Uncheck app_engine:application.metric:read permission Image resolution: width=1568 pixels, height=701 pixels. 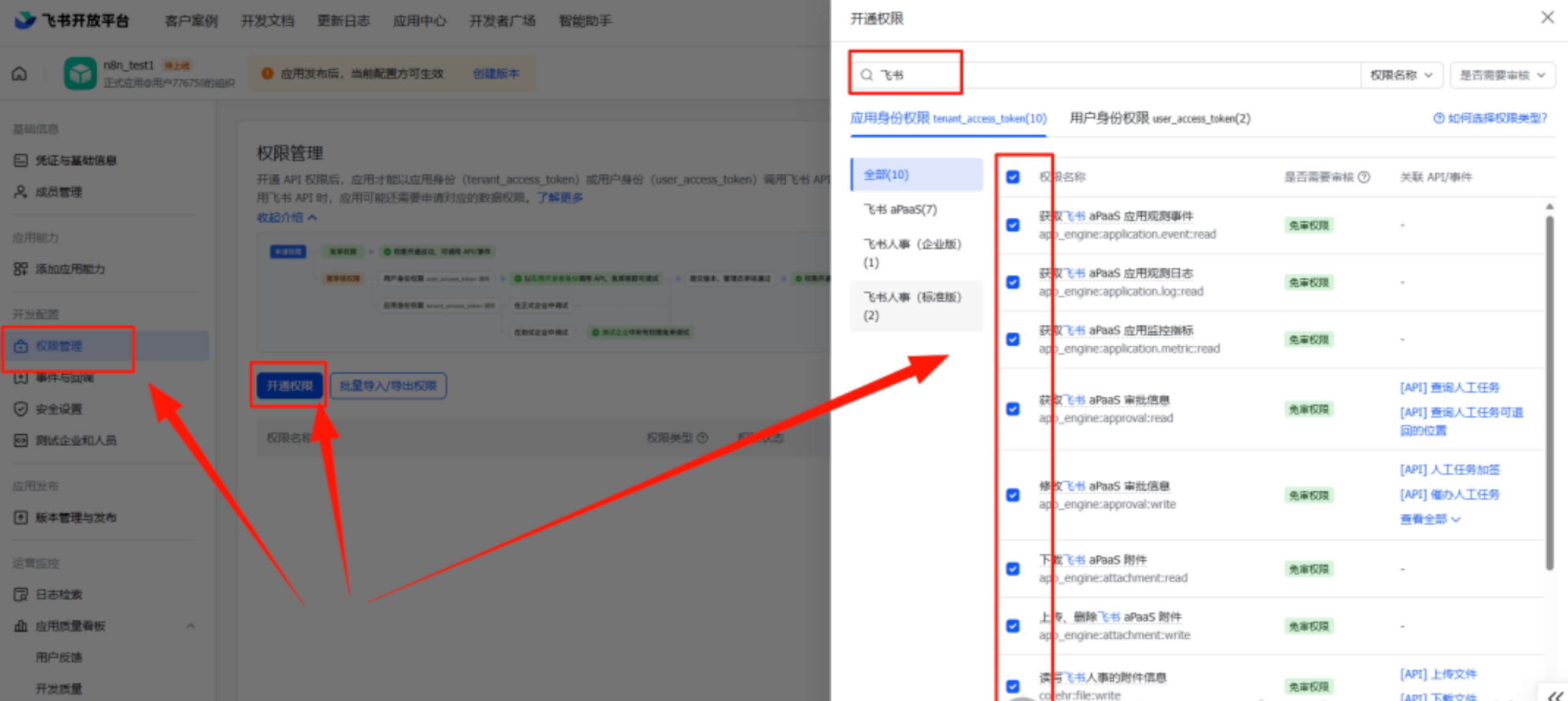tap(1013, 339)
